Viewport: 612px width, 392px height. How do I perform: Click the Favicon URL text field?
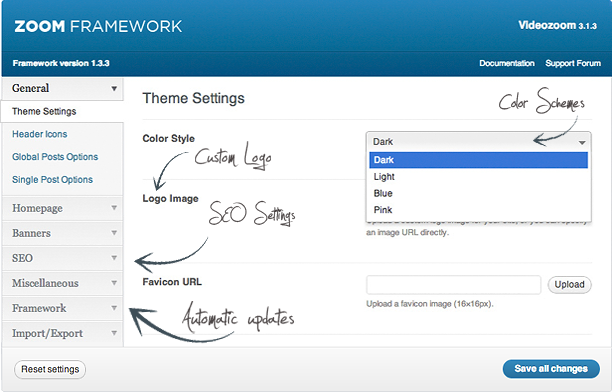coord(454,285)
